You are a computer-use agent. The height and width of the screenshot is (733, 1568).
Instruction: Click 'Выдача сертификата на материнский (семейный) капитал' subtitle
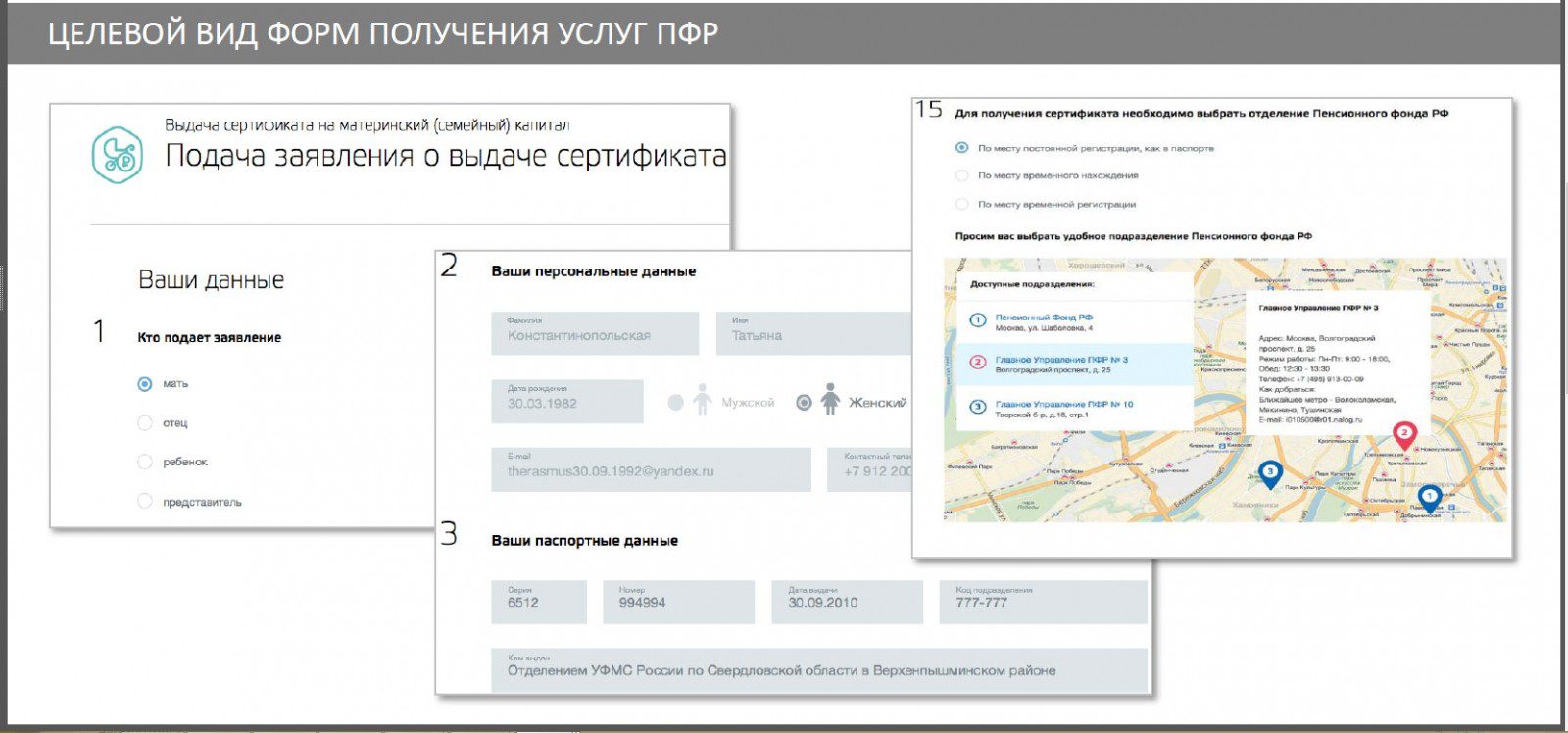pos(367,125)
